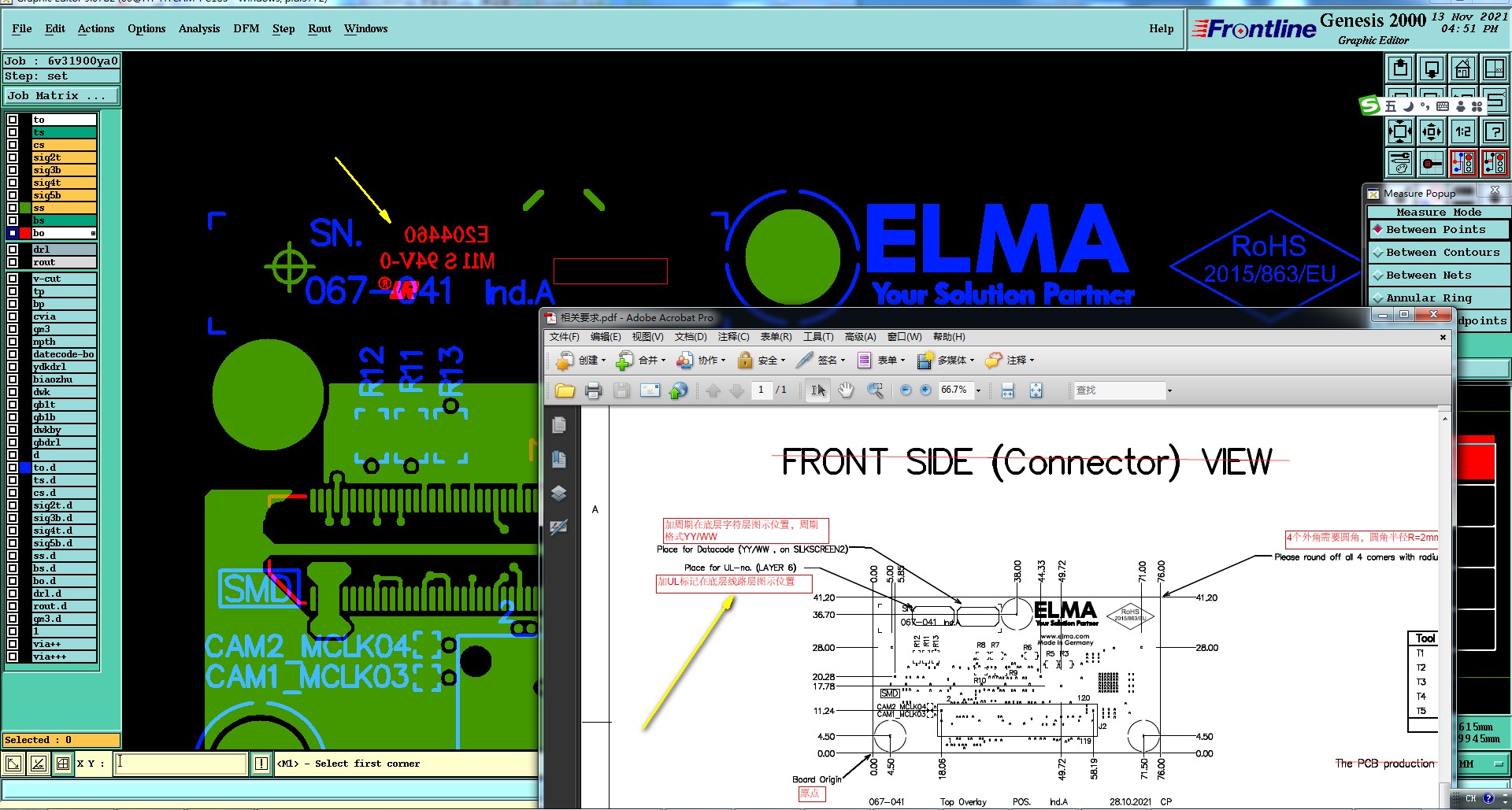This screenshot has height=810, width=1512.
Task: Toggle display checkbox for layer drl
Action: 13,250
